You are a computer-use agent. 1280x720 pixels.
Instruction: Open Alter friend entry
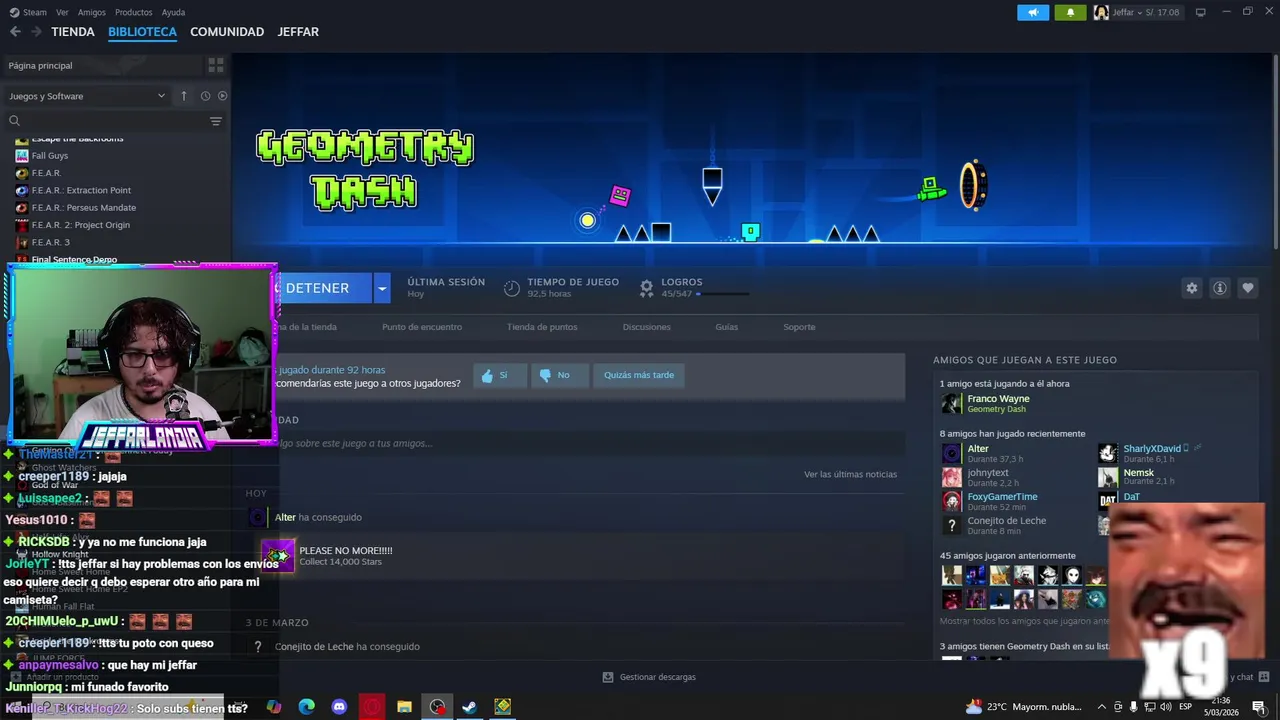[978, 449]
